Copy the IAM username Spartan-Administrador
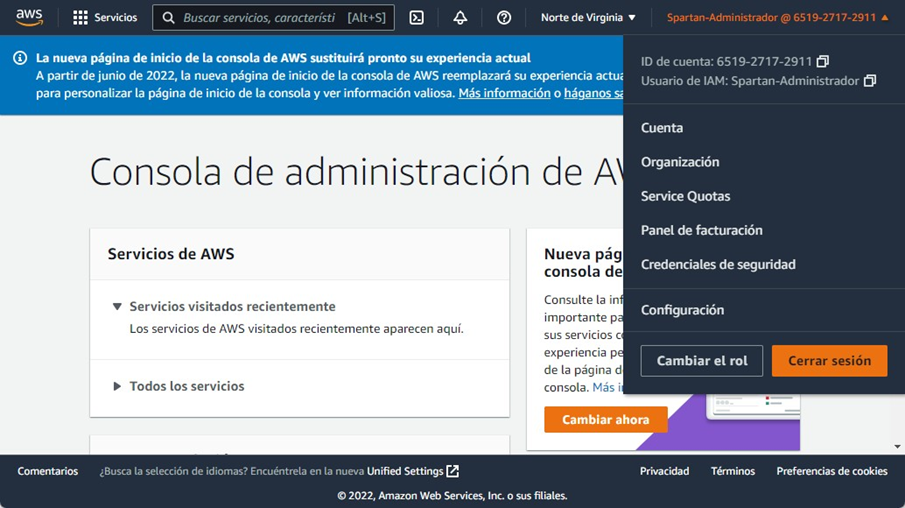The width and height of the screenshot is (905, 508). tap(870, 81)
